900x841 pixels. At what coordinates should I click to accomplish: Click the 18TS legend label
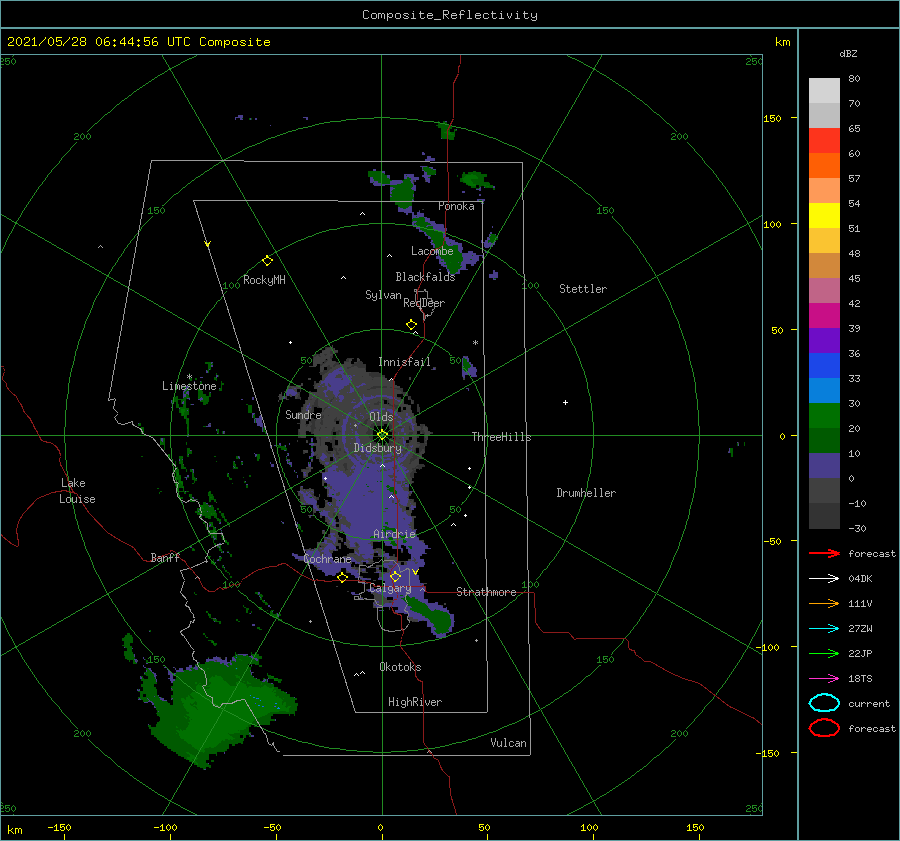point(860,679)
